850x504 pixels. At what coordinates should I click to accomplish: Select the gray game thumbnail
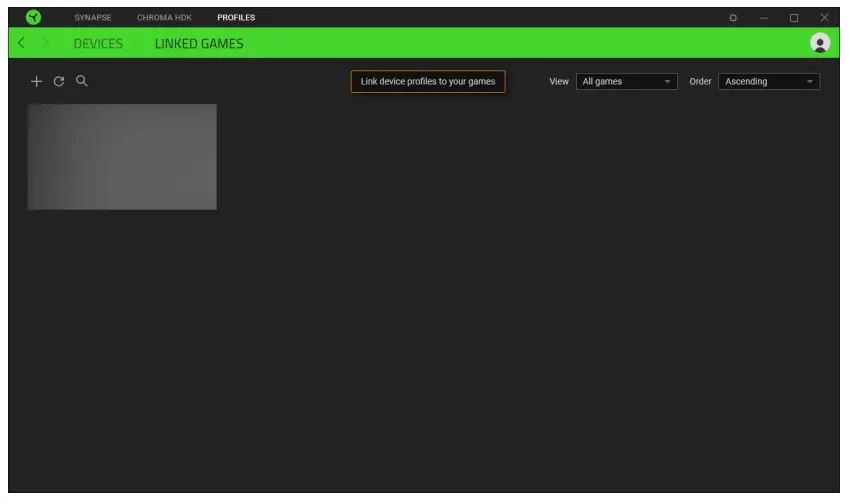[122, 157]
